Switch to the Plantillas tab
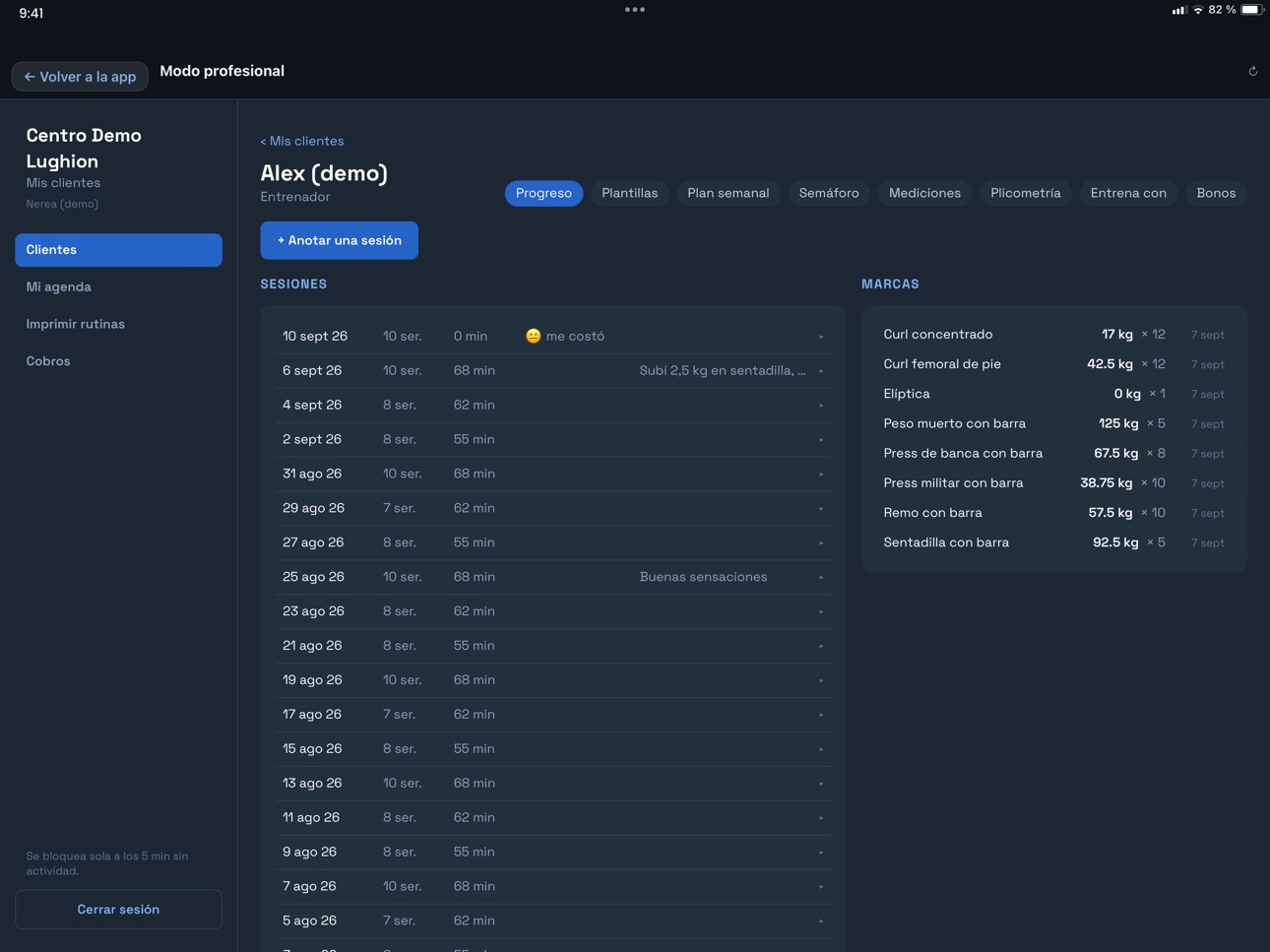The height and width of the screenshot is (952, 1270). pyautogui.click(x=629, y=193)
